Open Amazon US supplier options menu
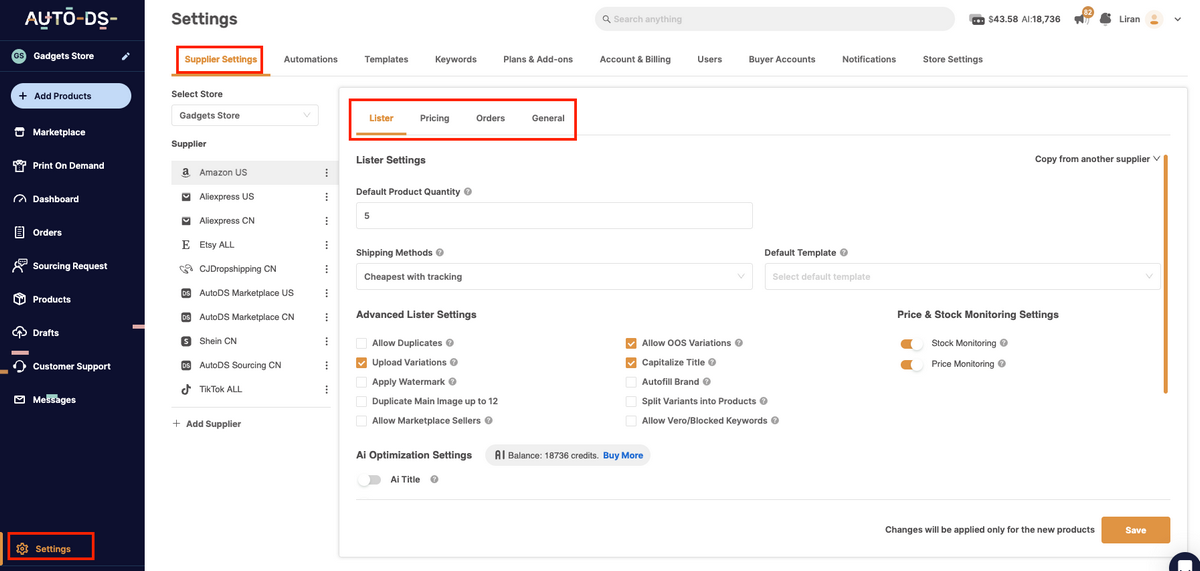This screenshot has width=1200, height=571. [326, 173]
